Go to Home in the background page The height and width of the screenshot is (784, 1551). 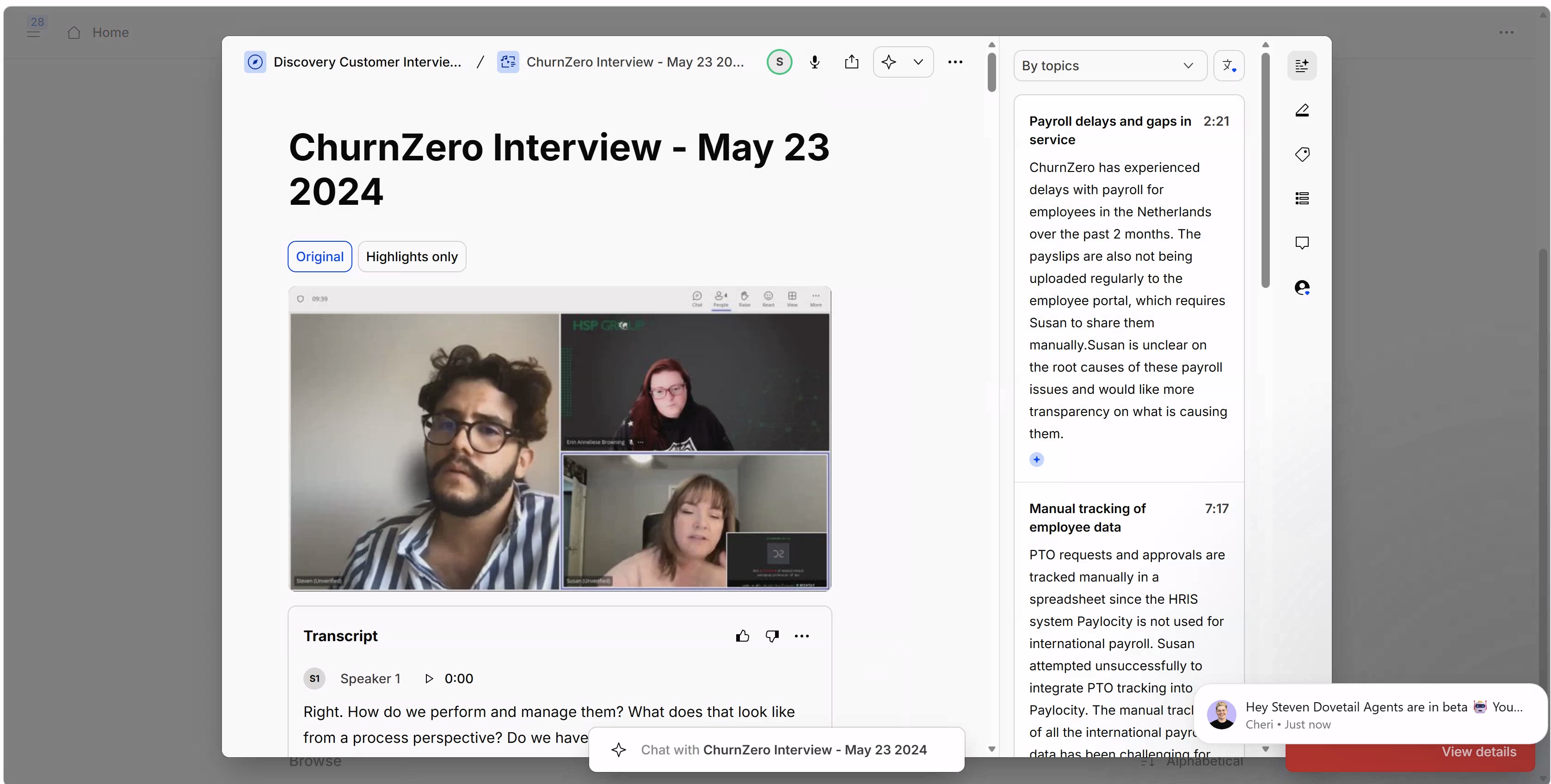[98, 32]
